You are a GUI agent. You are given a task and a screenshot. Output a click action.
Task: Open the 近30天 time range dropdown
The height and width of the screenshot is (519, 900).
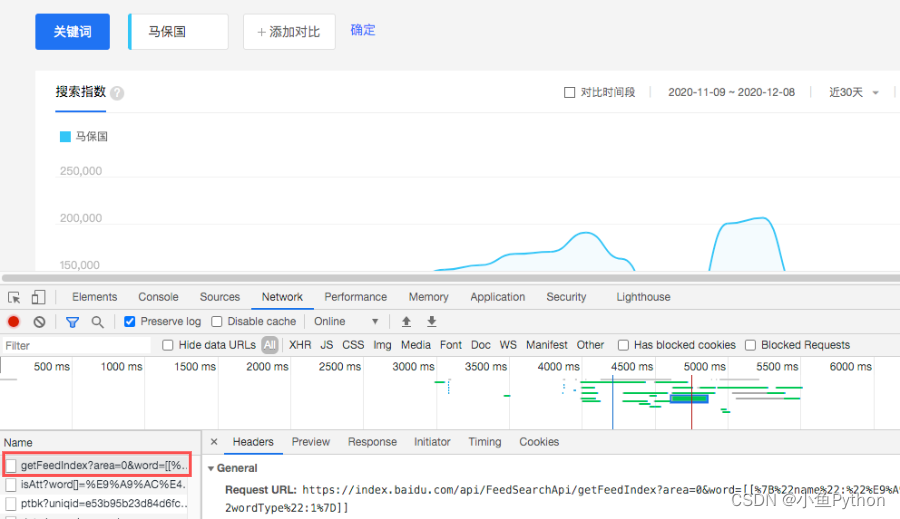tap(854, 92)
